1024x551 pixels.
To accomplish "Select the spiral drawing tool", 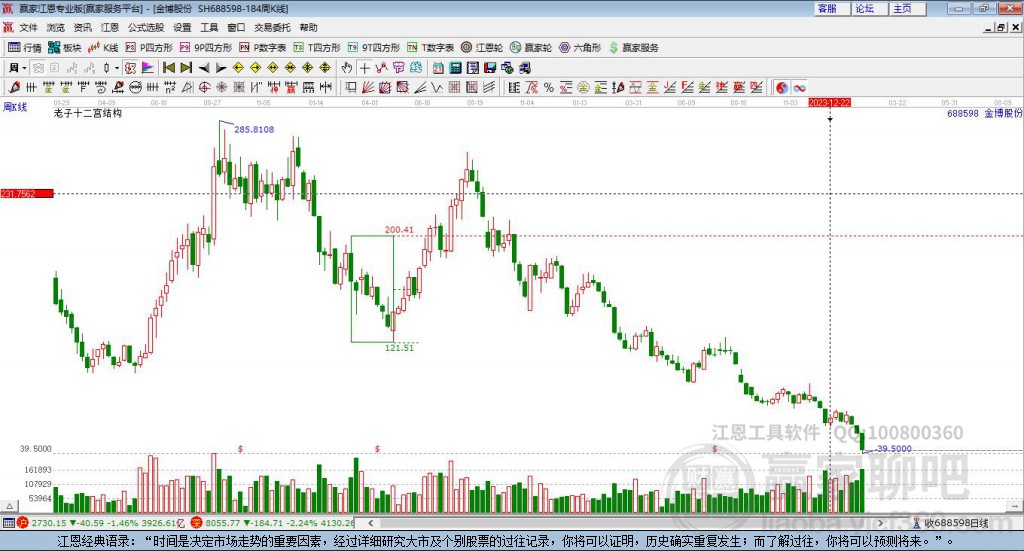I will (101, 87).
